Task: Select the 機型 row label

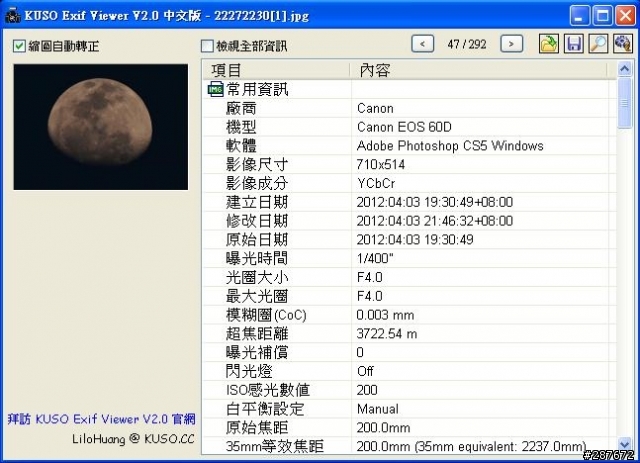Action: (241, 127)
